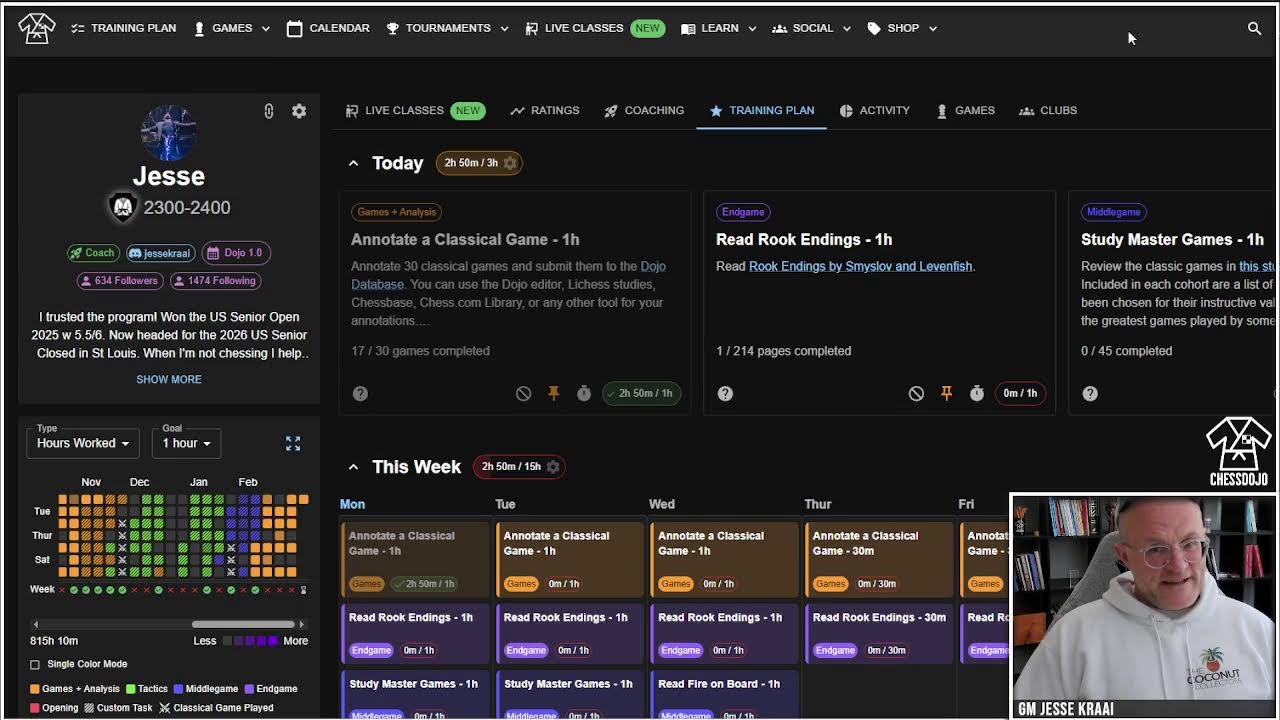Go to Training Plan in the top navbar
1280x720 pixels.
[124, 29]
